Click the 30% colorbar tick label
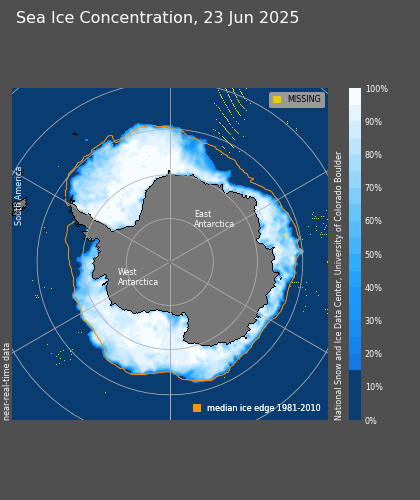 [x=373, y=321]
